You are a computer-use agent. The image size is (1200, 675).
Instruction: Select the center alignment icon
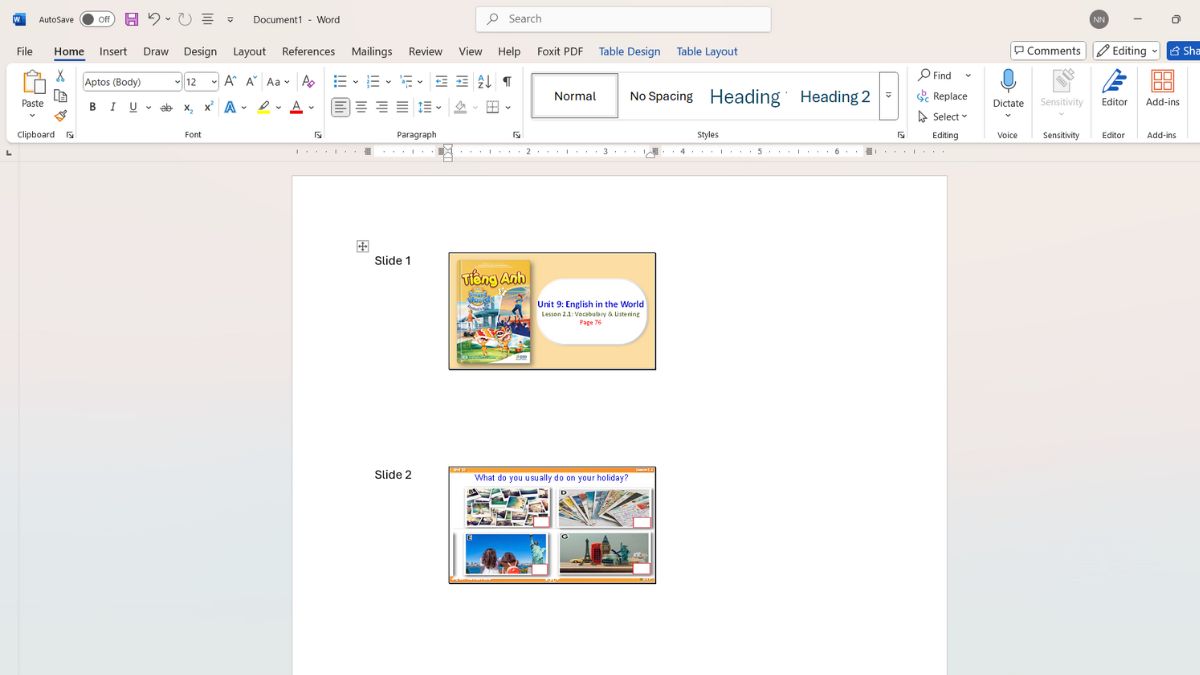362,107
